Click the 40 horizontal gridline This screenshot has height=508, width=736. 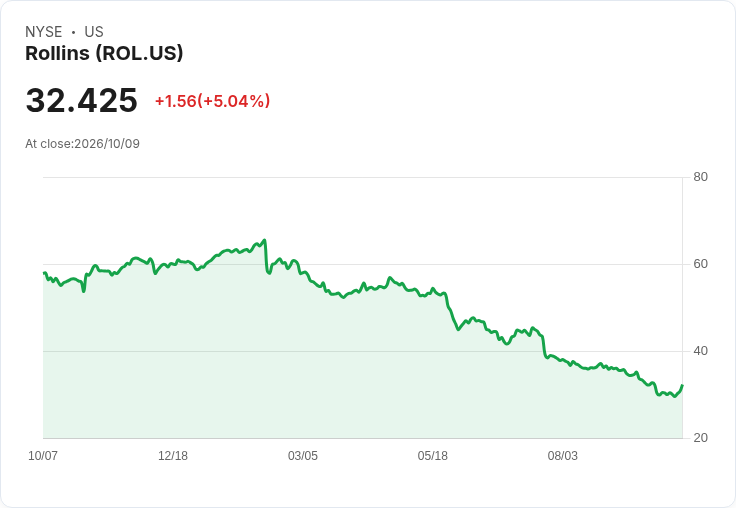(x=362, y=351)
